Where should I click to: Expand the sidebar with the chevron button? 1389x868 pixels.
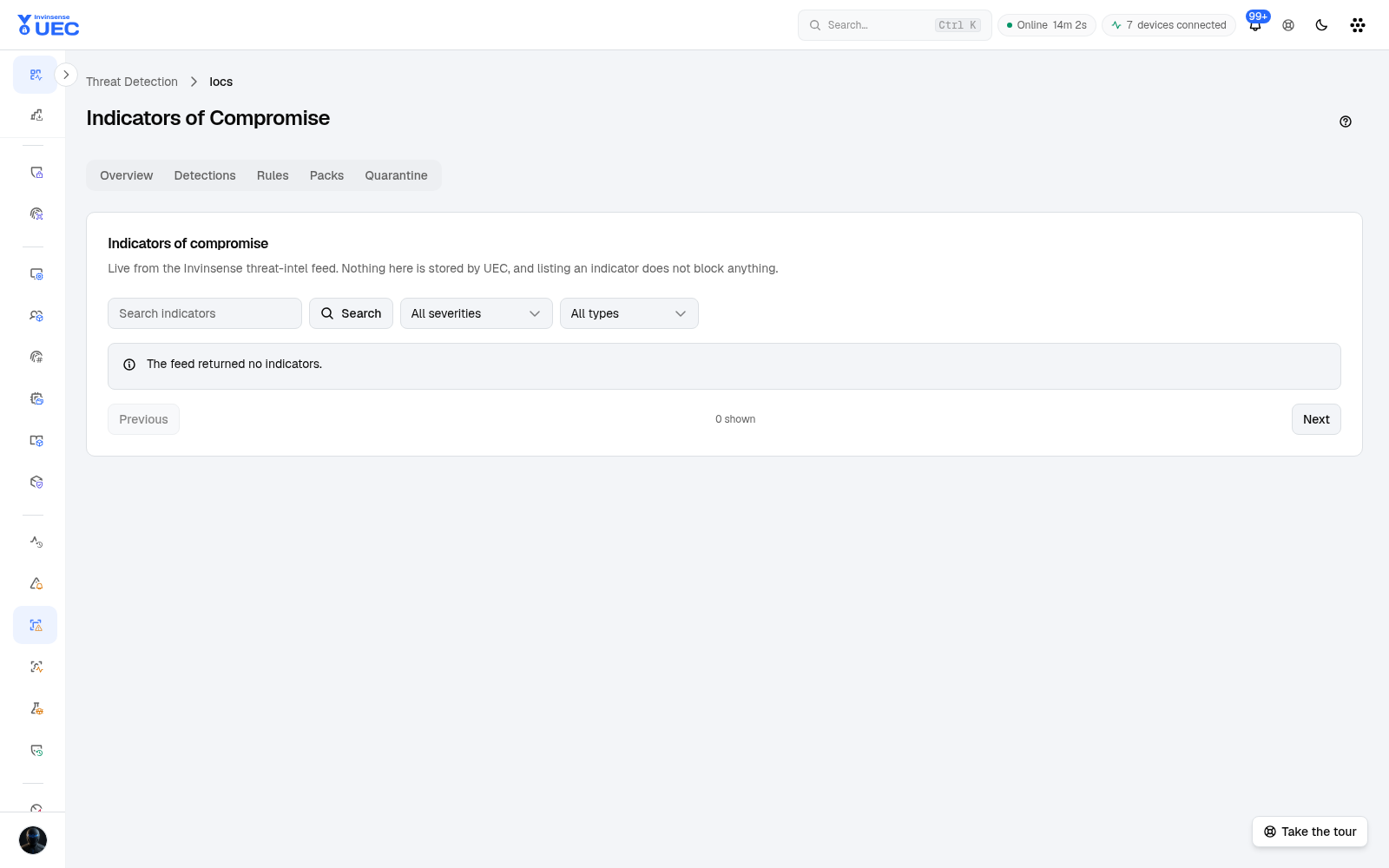66,75
